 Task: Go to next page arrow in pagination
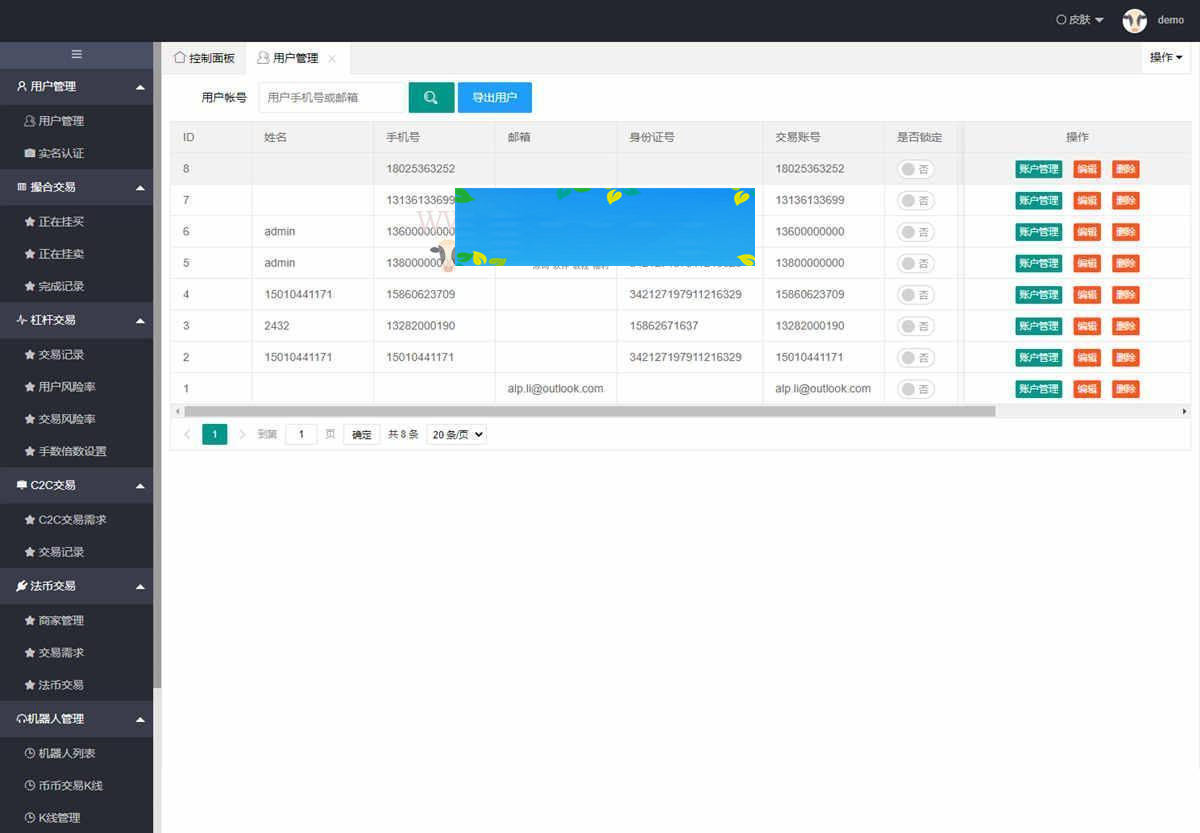(242, 434)
